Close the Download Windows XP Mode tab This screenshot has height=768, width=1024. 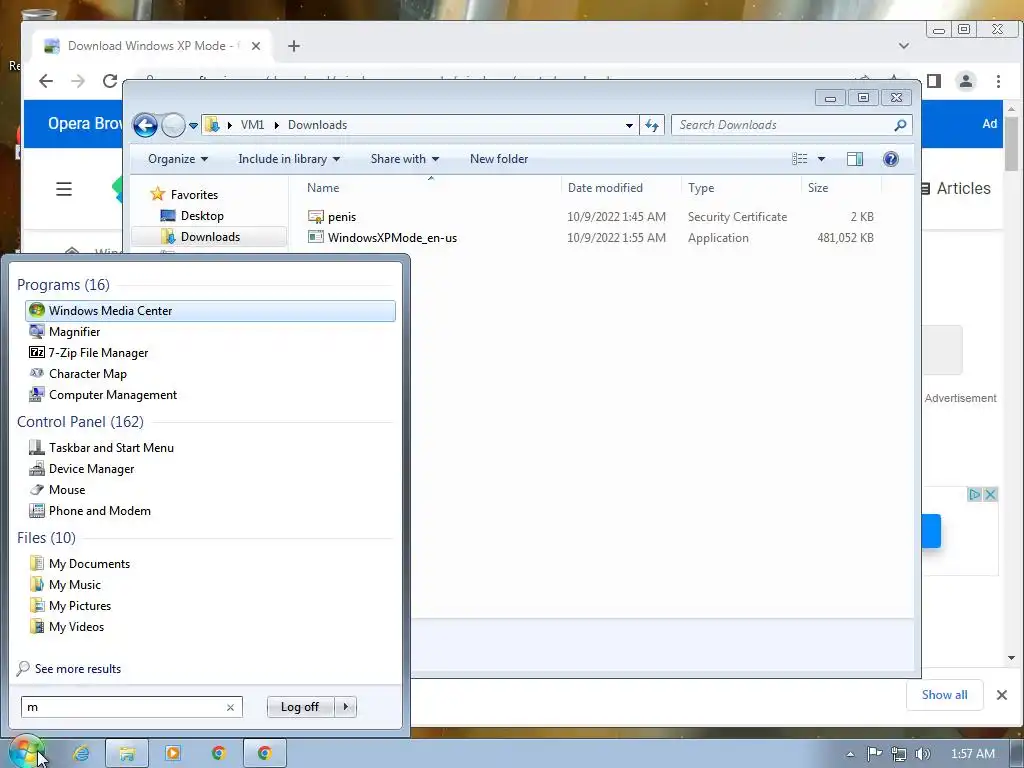coord(256,46)
